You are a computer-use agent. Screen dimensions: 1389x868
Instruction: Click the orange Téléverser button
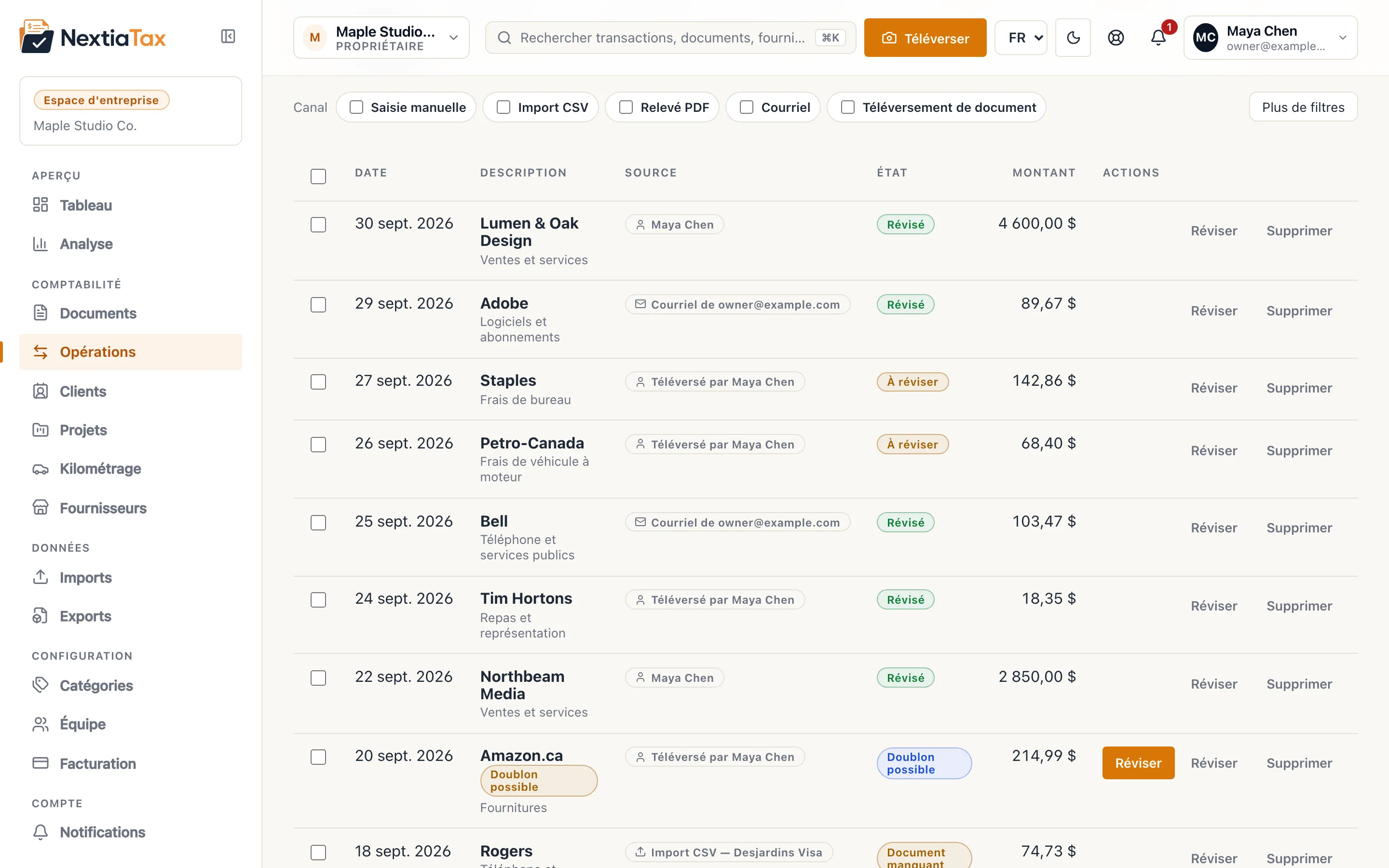(925, 38)
